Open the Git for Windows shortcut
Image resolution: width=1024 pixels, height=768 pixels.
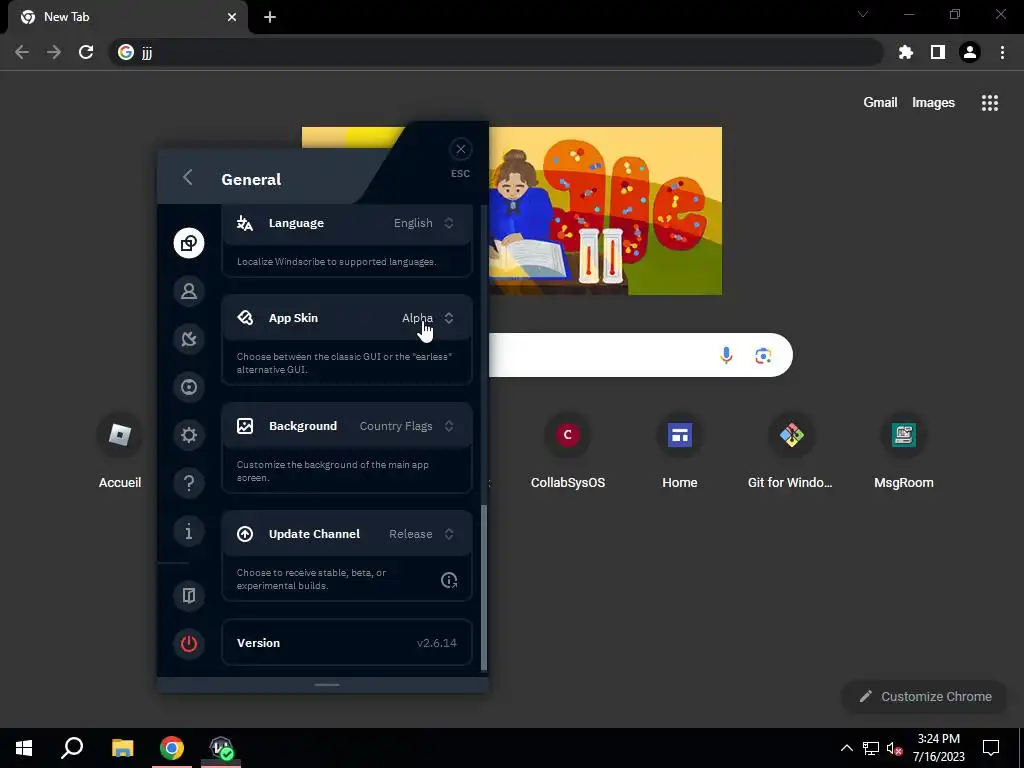[x=791, y=451]
